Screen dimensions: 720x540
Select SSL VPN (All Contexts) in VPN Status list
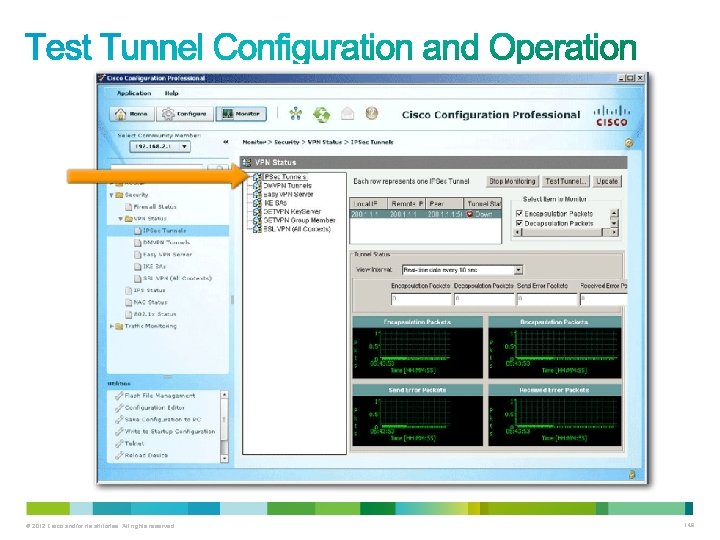(297, 229)
